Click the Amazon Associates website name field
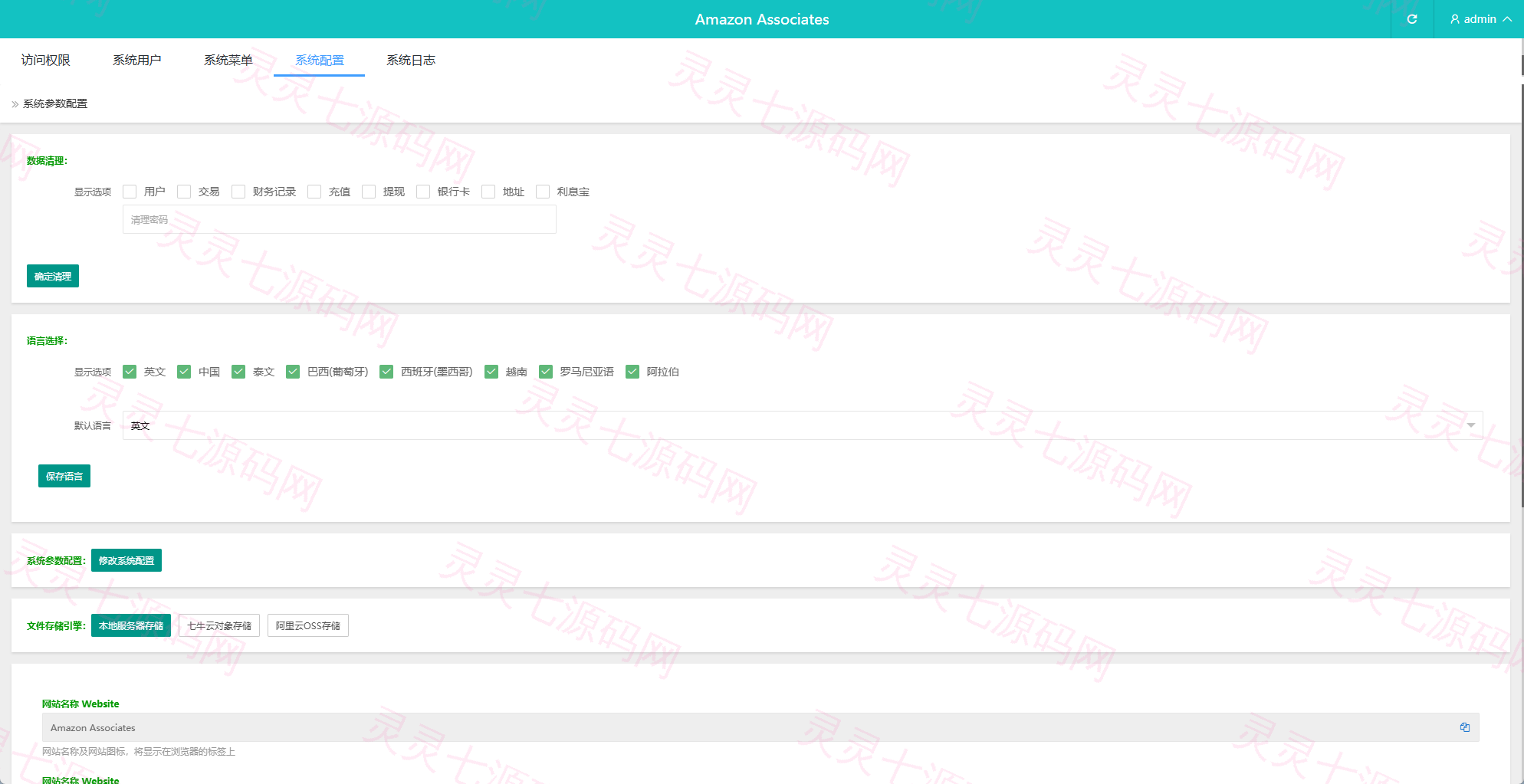 (760, 727)
